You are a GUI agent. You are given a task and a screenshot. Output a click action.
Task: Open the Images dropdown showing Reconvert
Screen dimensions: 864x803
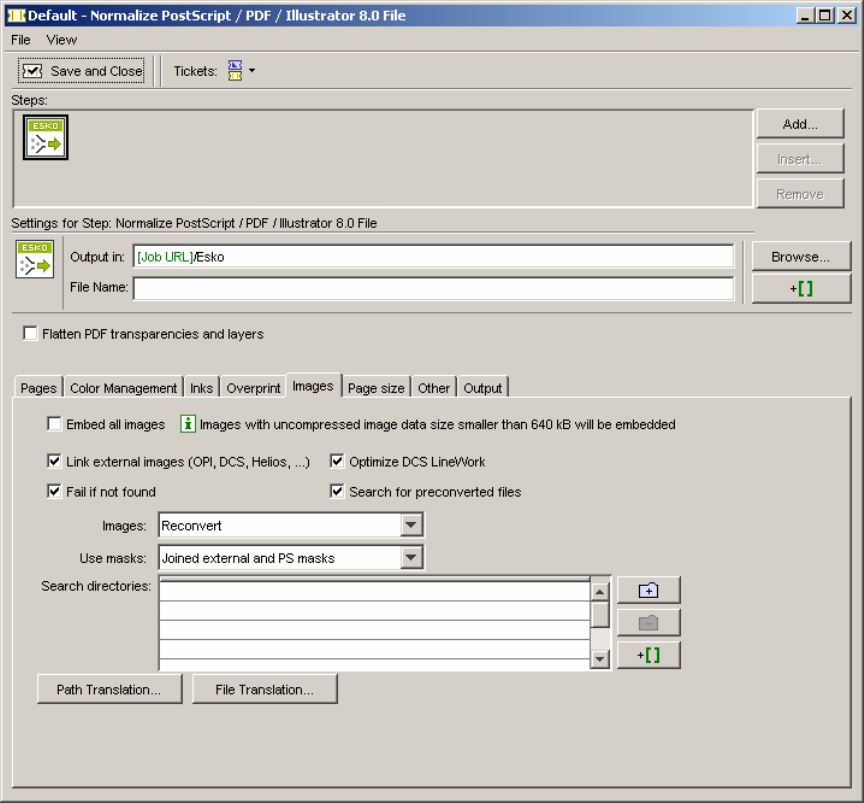[x=411, y=525]
